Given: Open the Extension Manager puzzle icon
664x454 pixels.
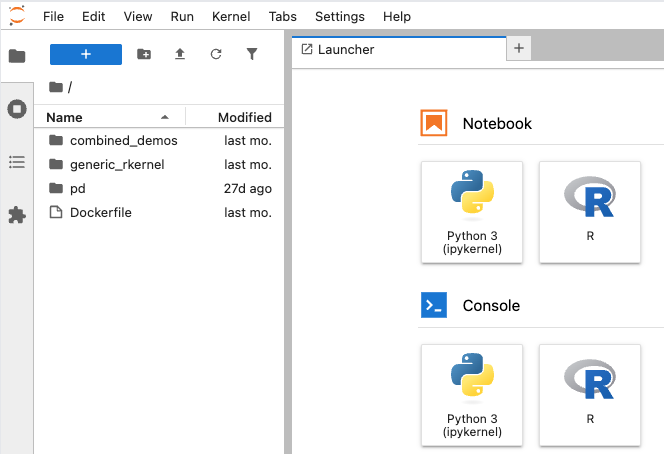Looking at the screenshot, I should [x=17, y=215].
